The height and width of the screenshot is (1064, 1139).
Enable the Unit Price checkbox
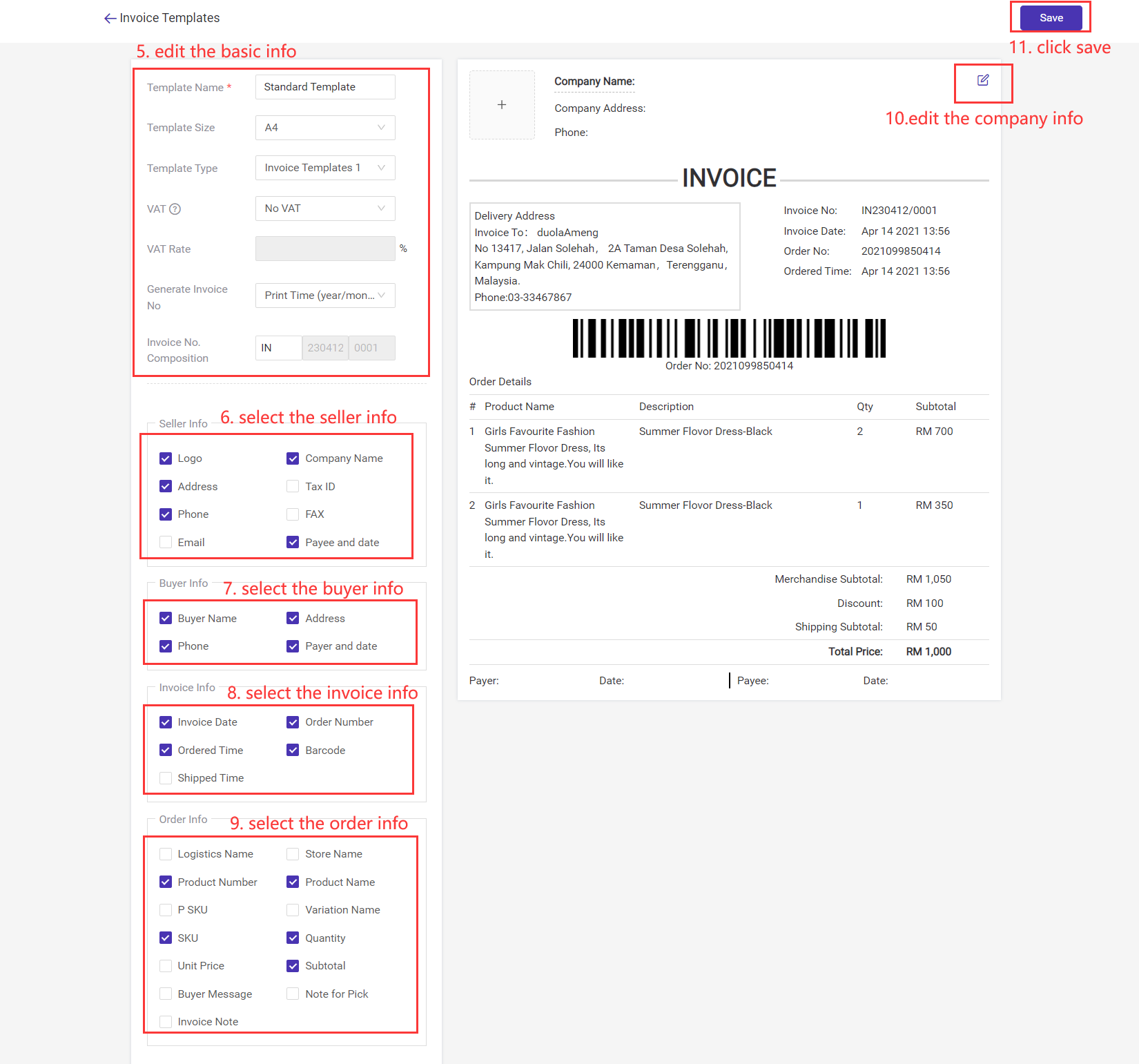(166, 965)
